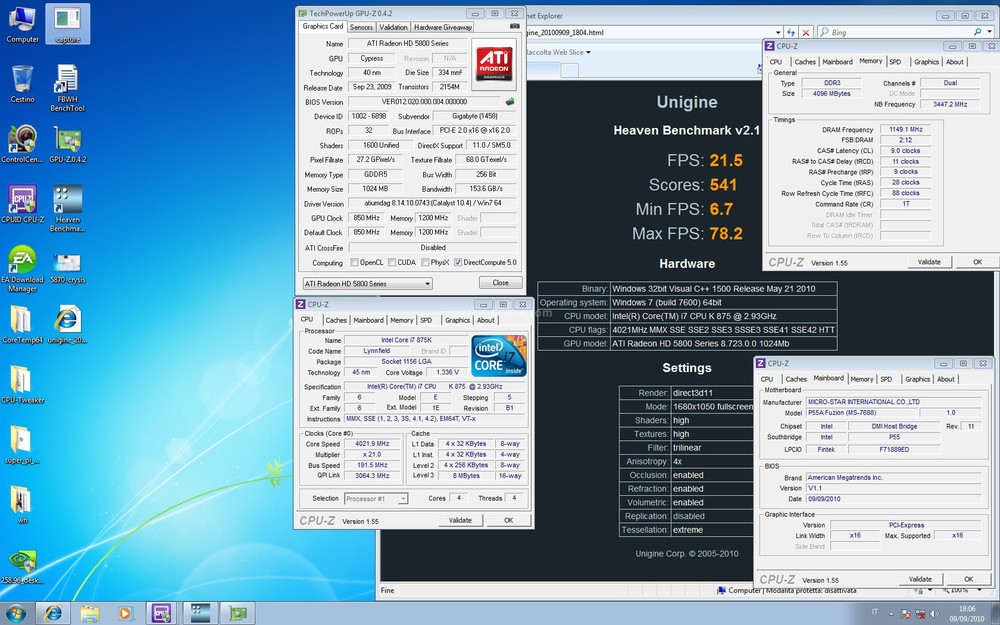Click the "Min FPS: 6.7" result text
Viewport: 1000px width, 625px height.
pyautogui.click(x=684, y=209)
